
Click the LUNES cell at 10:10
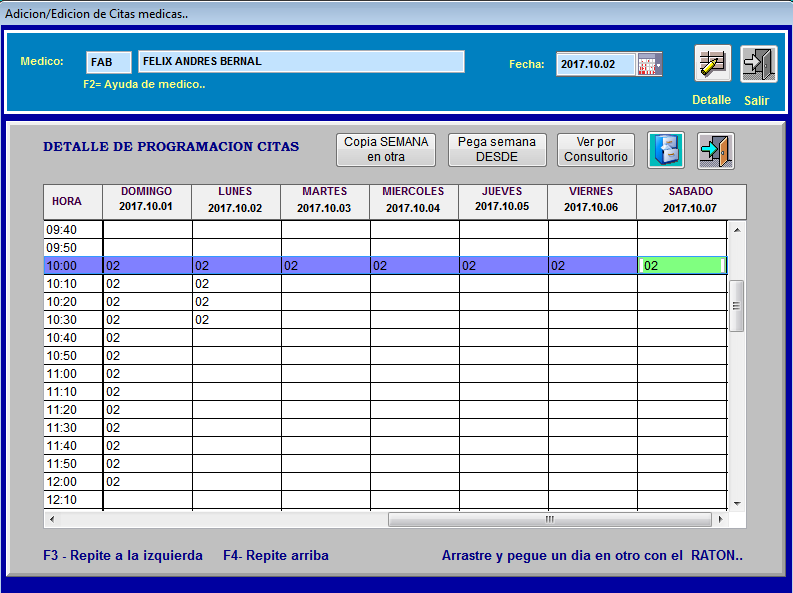pyautogui.click(x=237, y=284)
